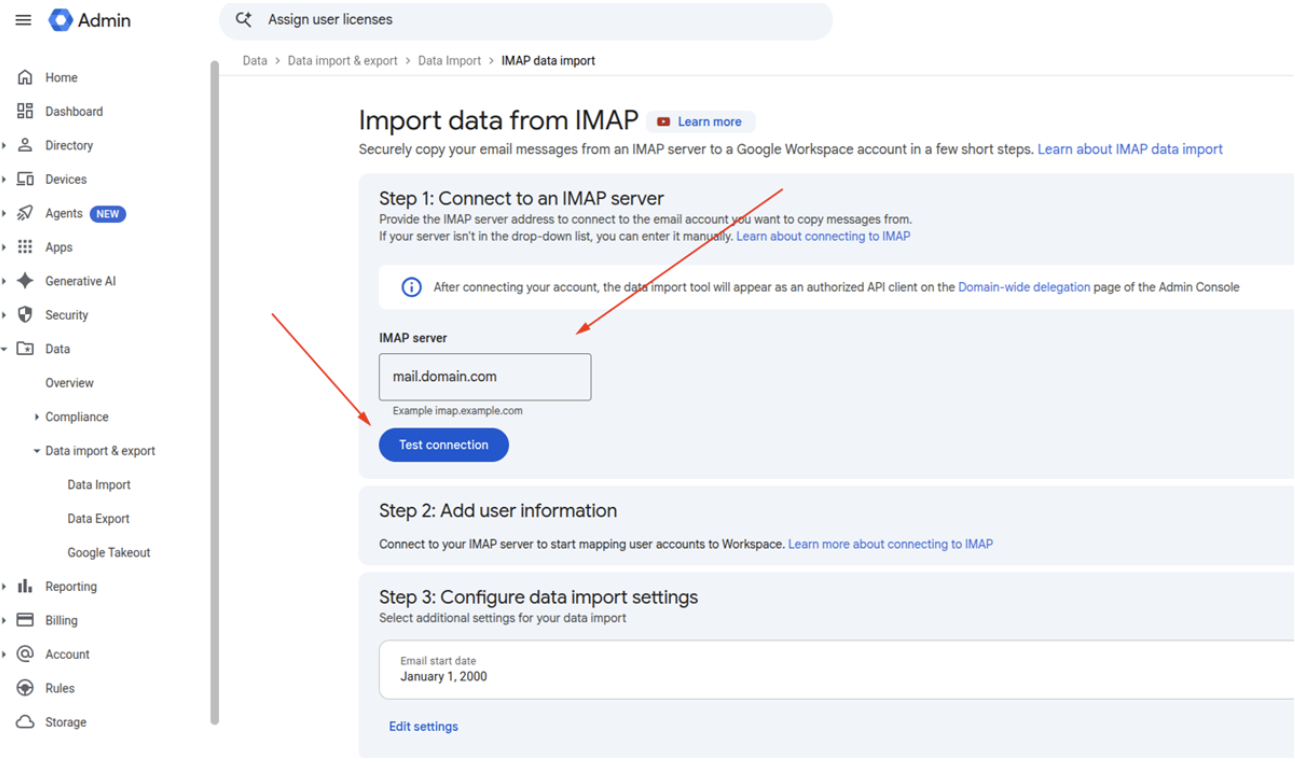Open the Learn about connecting to IMAP link
Screen dimensions: 1295x765
(823, 237)
